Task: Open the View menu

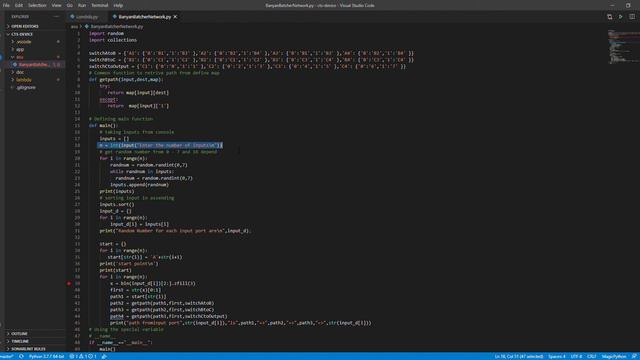Action: [x=56, y=5]
